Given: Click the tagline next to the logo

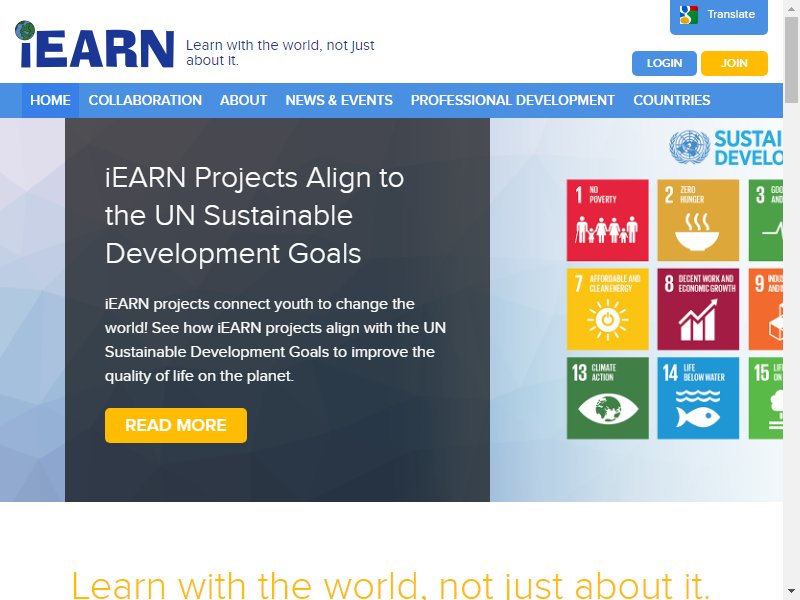Looking at the screenshot, I should tap(280, 53).
